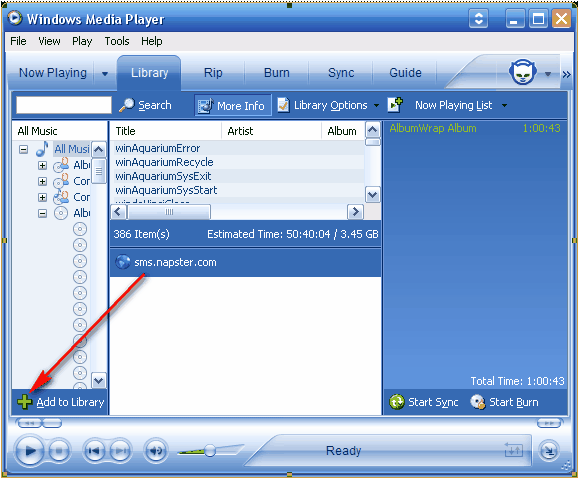Click the Search button
This screenshot has width=579, height=478.
tap(145, 106)
